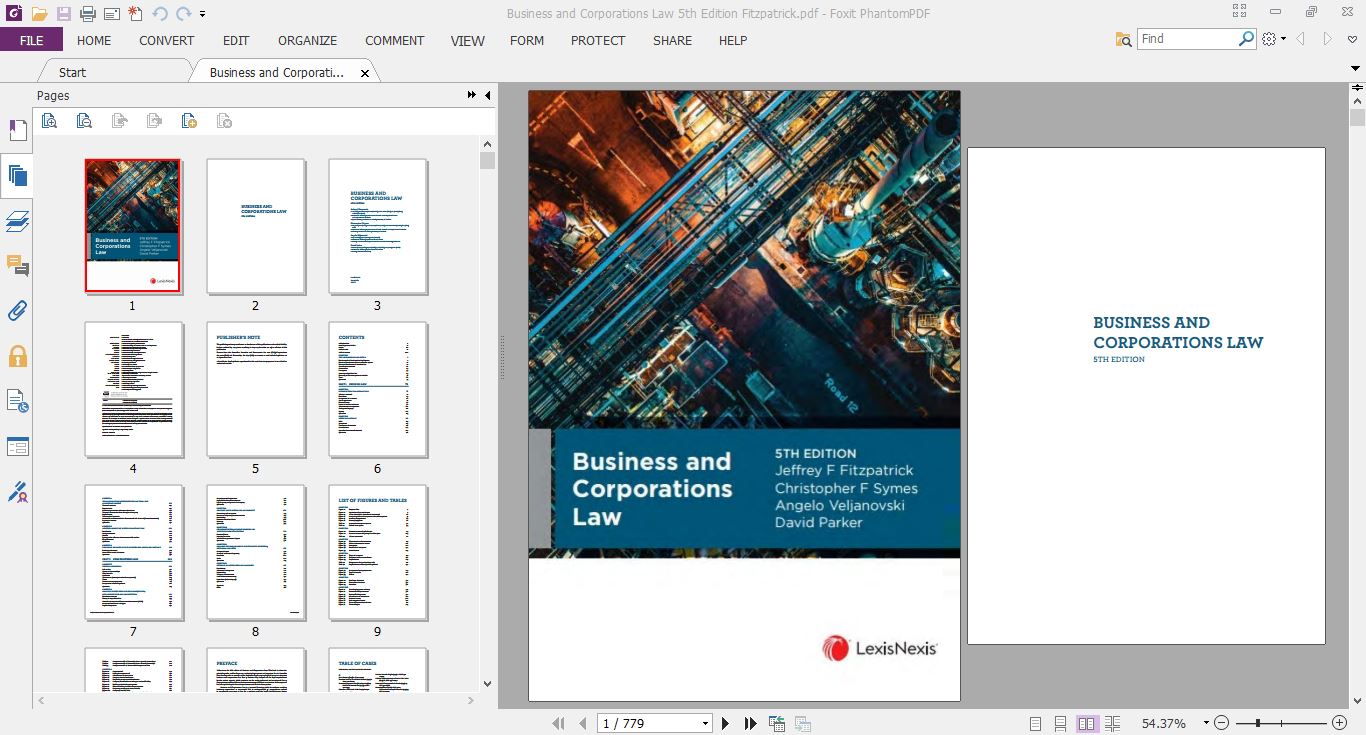
Task: Open the Attachments paperclip panel
Action: [17, 311]
